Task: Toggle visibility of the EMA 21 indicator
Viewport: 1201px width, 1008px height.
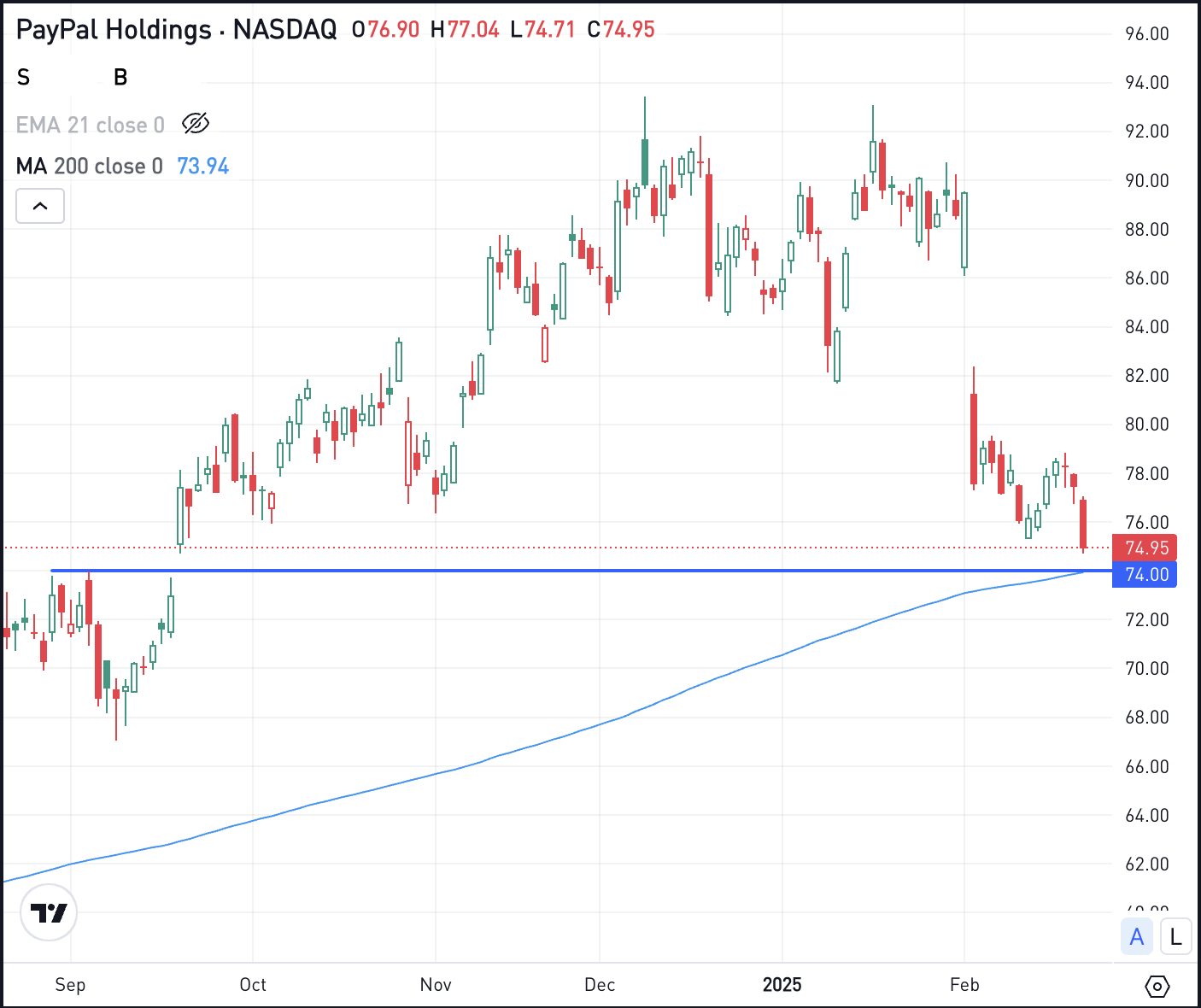Action: click(x=196, y=124)
